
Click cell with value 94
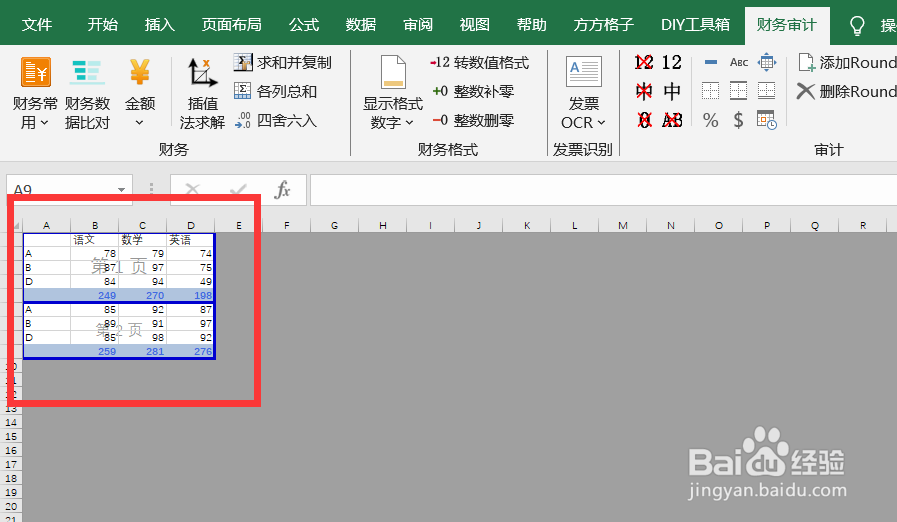point(142,282)
